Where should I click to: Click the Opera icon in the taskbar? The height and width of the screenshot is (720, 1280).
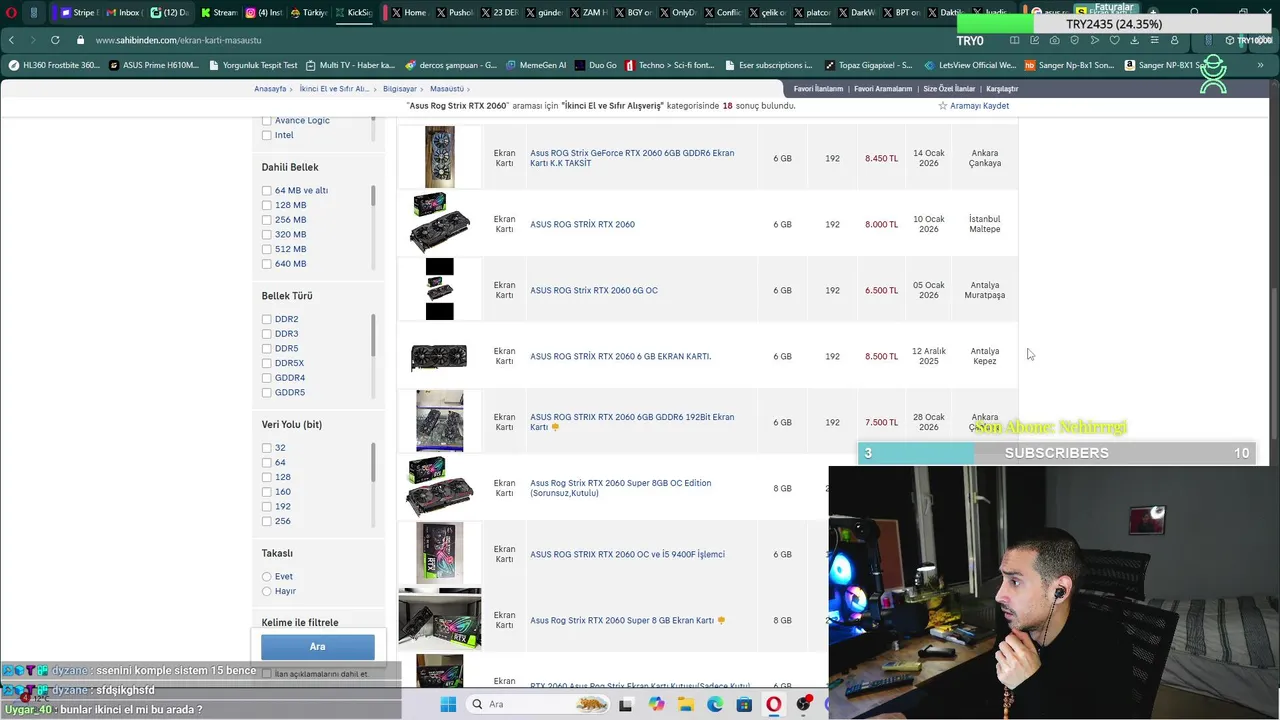[773, 704]
